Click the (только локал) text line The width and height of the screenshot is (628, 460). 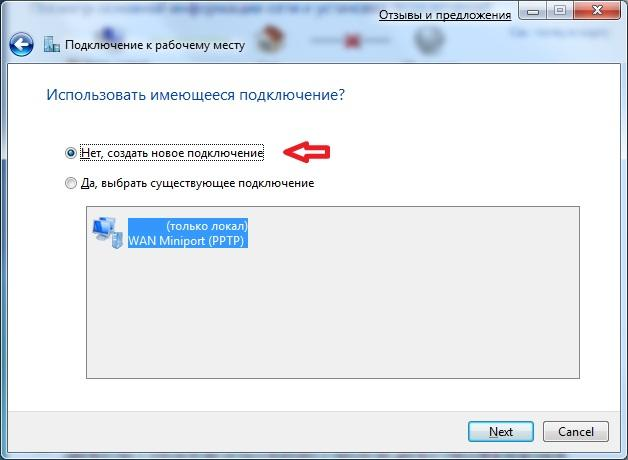[207, 226]
